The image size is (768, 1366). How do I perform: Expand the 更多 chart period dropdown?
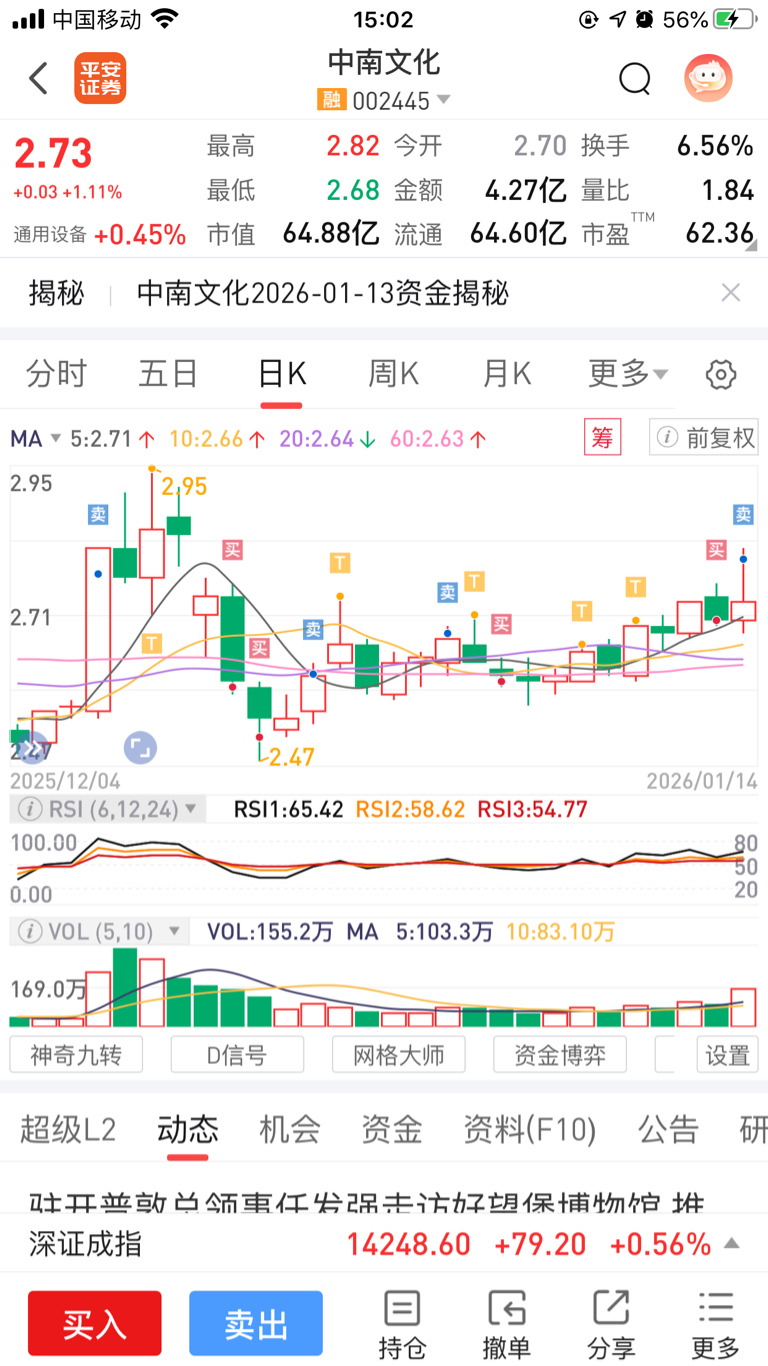pyautogui.click(x=628, y=374)
